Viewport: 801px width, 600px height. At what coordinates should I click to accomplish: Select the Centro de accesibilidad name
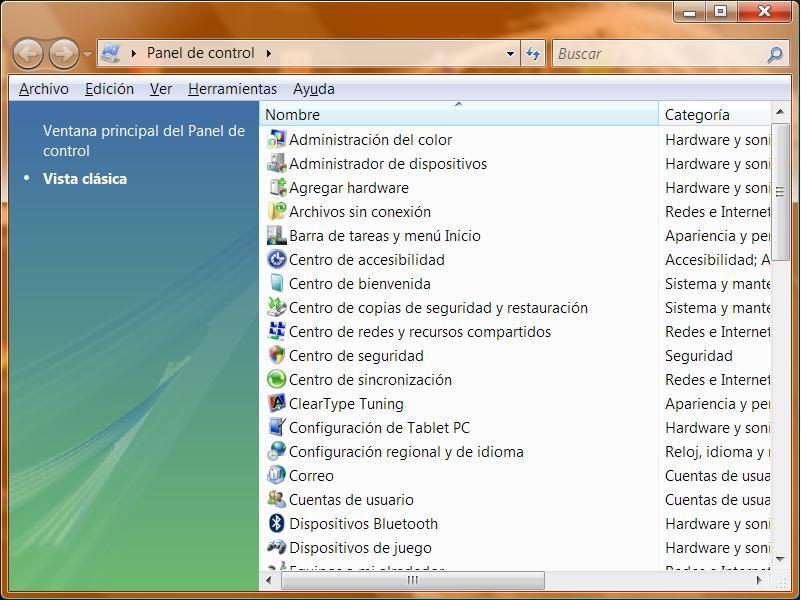(367, 259)
